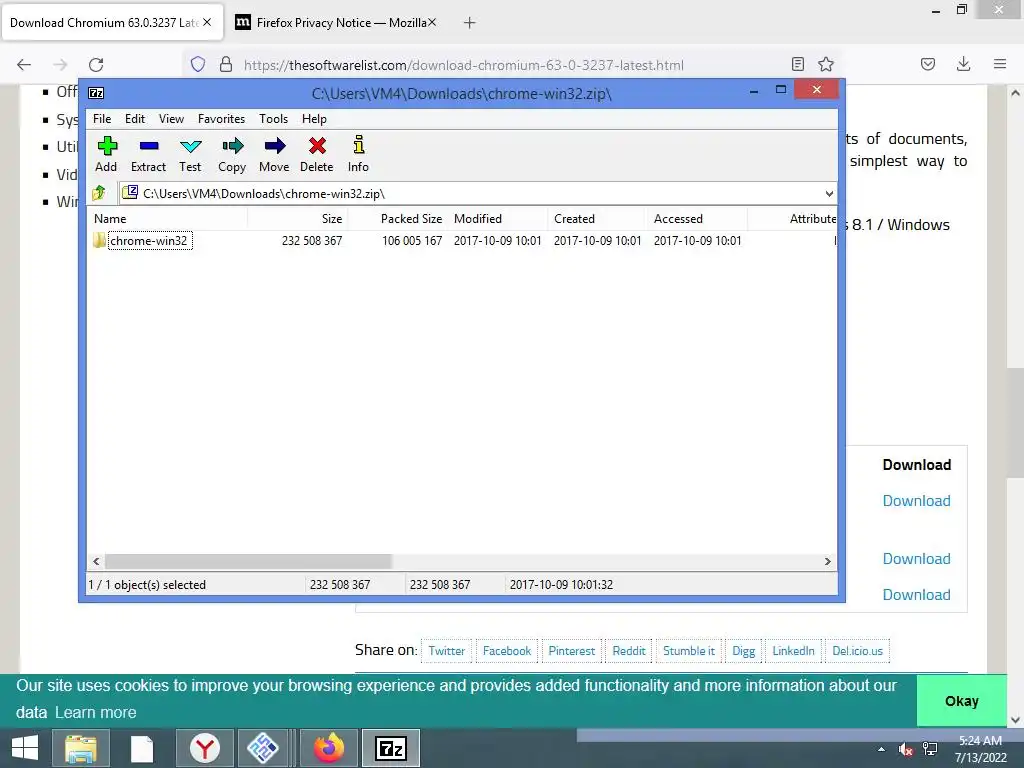Toggle Firefox reader view
Viewport: 1024px width, 768px height.
[797, 64]
